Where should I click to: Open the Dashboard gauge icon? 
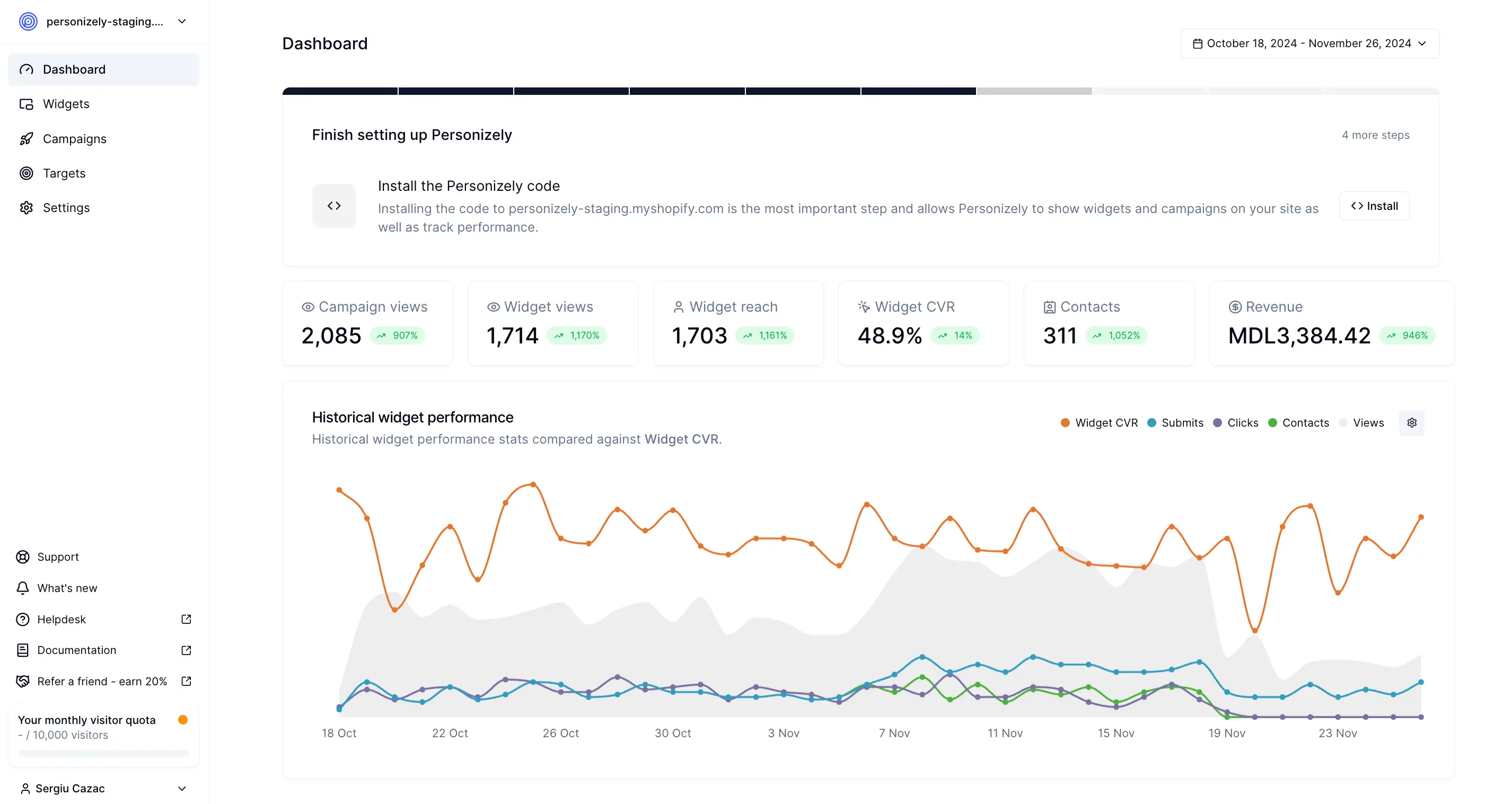[27, 69]
